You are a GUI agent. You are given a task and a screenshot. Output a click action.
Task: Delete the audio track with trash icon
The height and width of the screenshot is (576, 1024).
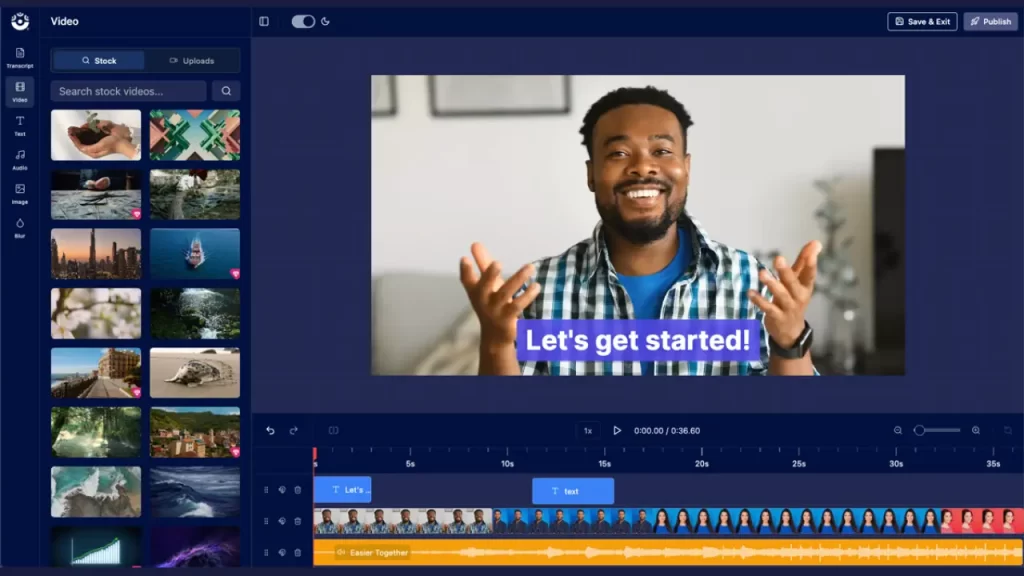click(x=298, y=552)
